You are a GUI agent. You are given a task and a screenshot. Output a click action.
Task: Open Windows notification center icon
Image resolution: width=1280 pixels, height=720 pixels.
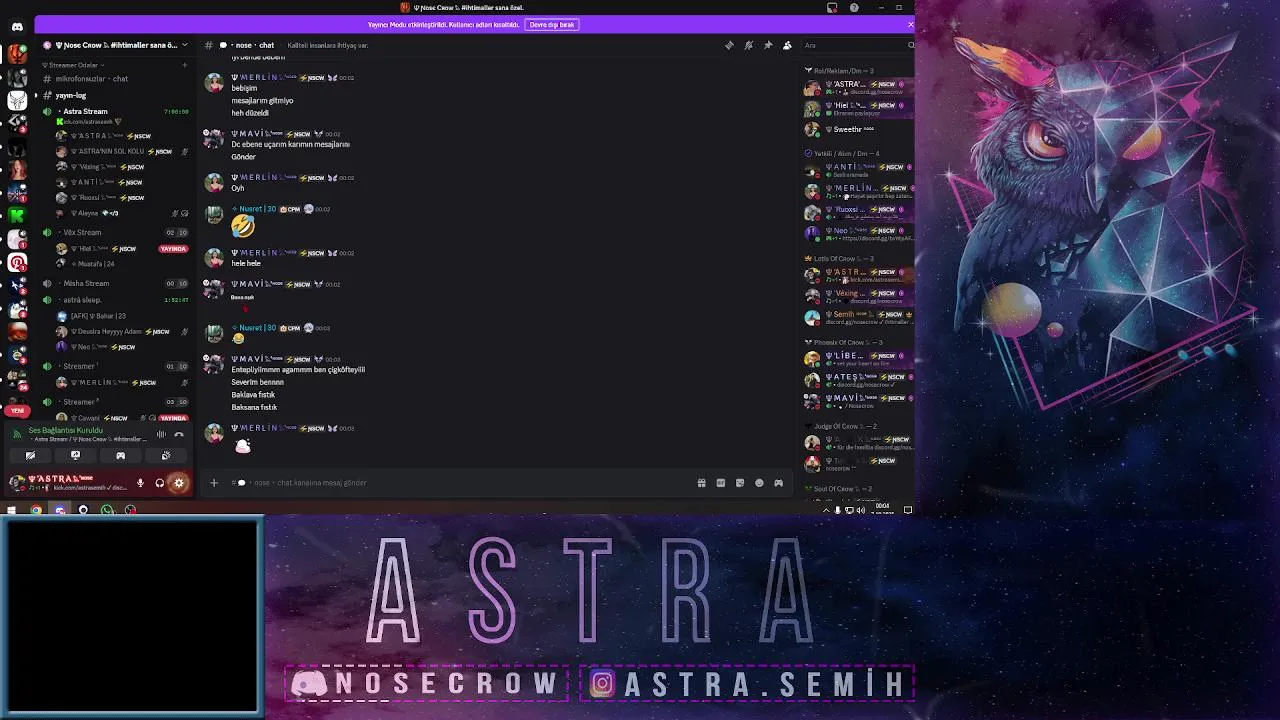908,510
